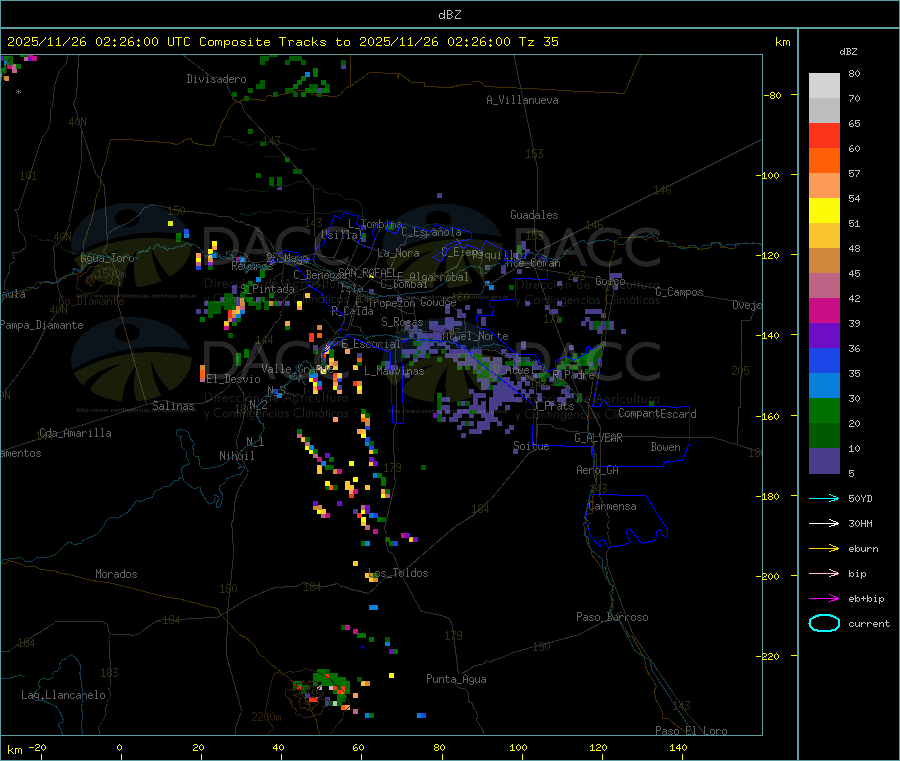This screenshot has height=761, width=900.
Task: Select the dark orange 57-60 dBZ swatch
Action: point(824,161)
